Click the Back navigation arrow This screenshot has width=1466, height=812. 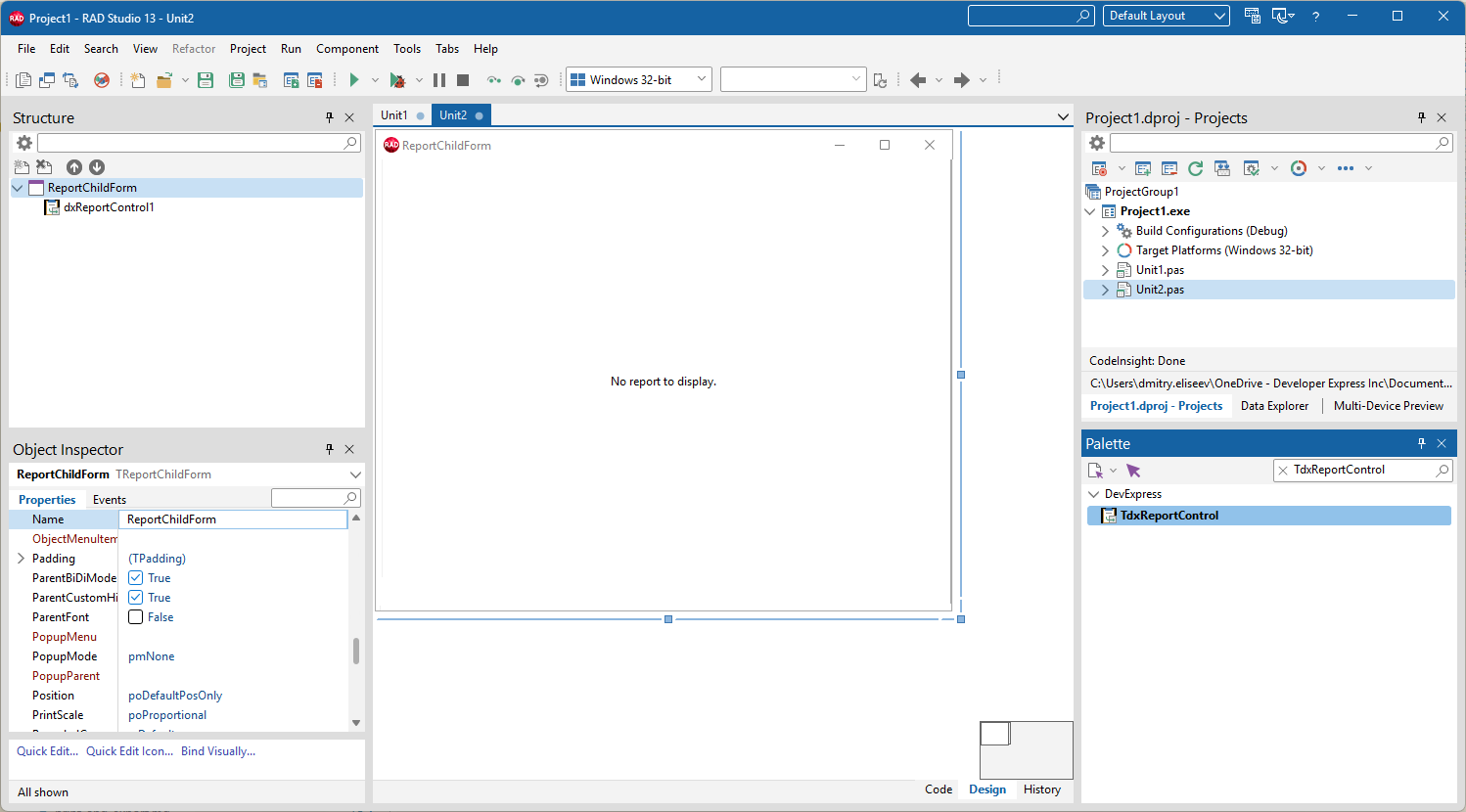(x=918, y=80)
